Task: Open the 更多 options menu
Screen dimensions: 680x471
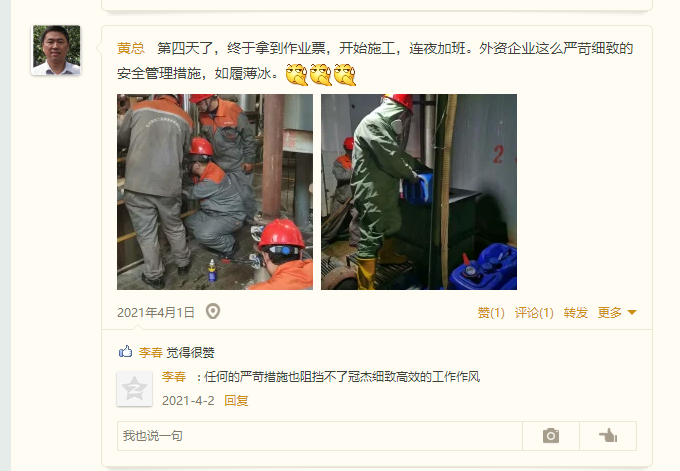Action: point(609,312)
